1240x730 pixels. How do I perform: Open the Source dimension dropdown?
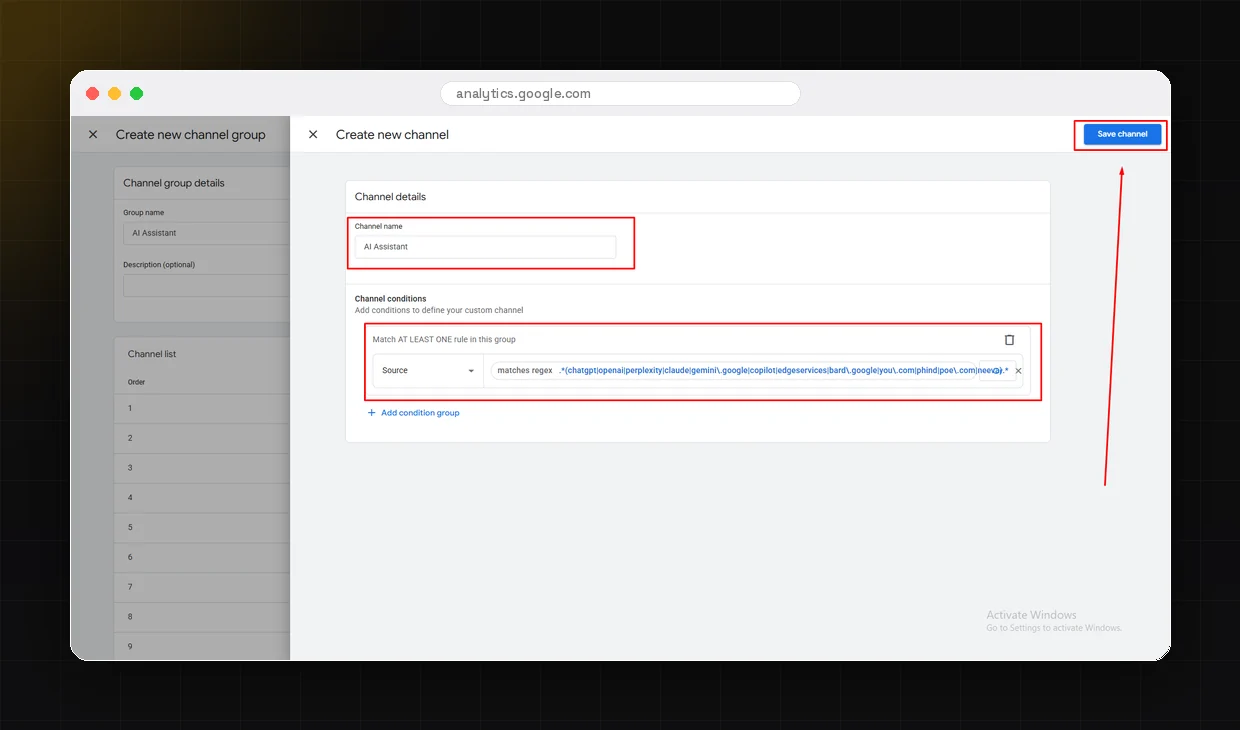pos(428,370)
